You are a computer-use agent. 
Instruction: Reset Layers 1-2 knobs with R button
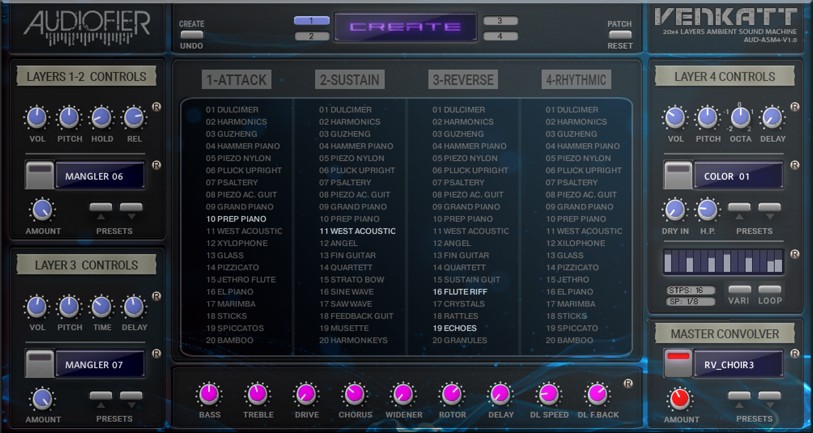click(156, 107)
